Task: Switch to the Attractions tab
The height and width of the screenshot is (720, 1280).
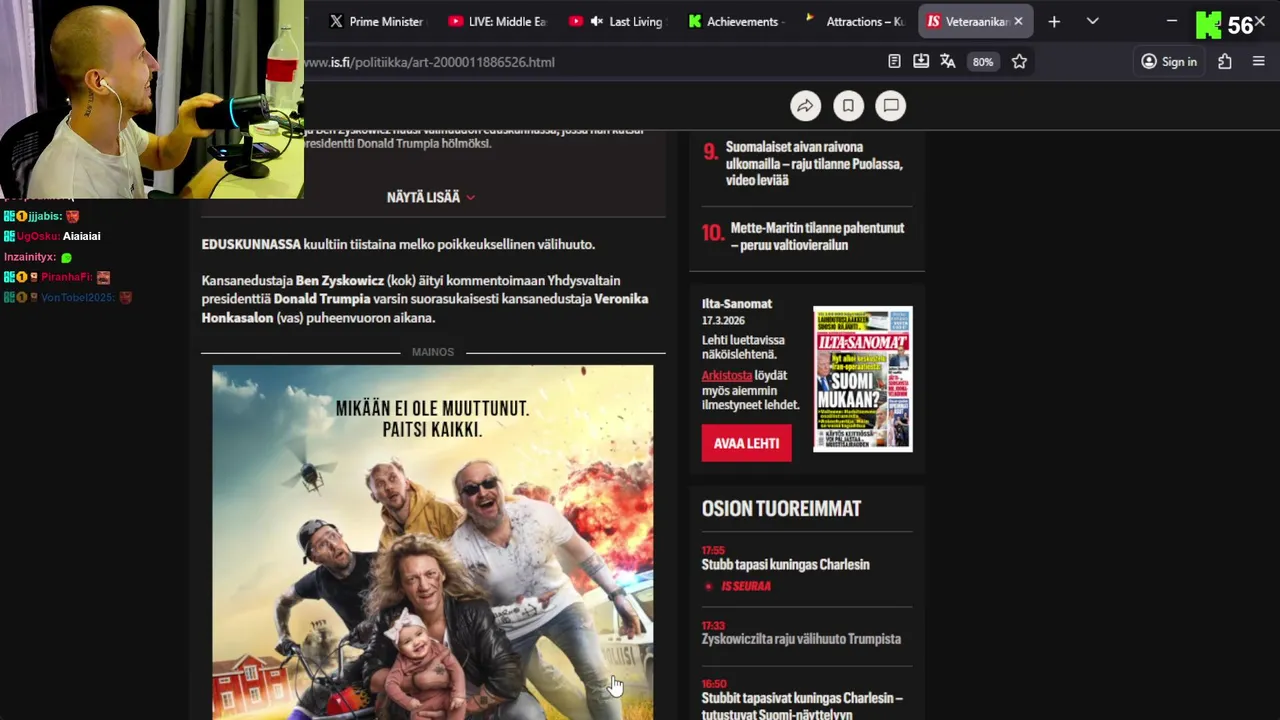Action: click(x=856, y=21)
